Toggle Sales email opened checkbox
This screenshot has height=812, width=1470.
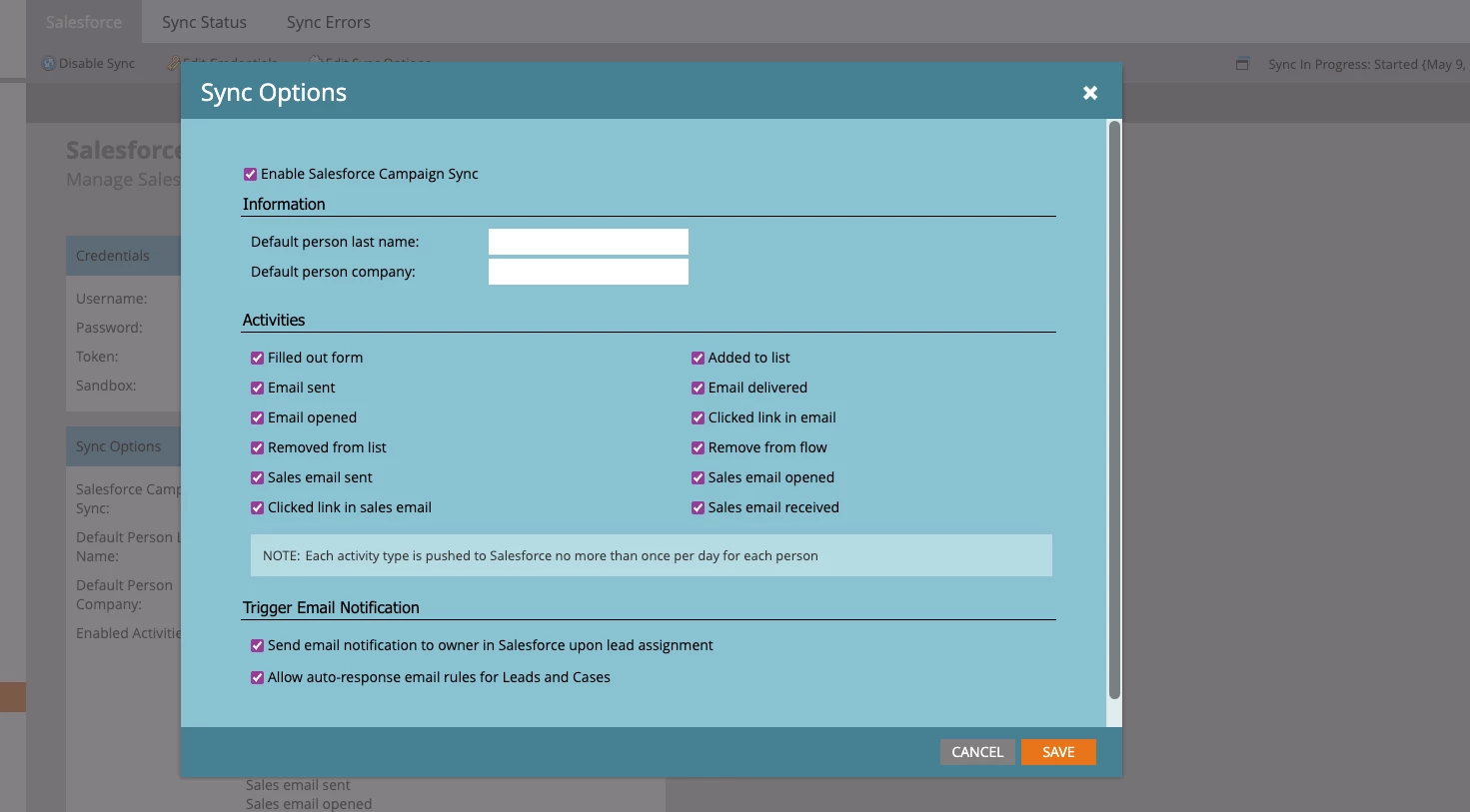click(x=698, y=477)
